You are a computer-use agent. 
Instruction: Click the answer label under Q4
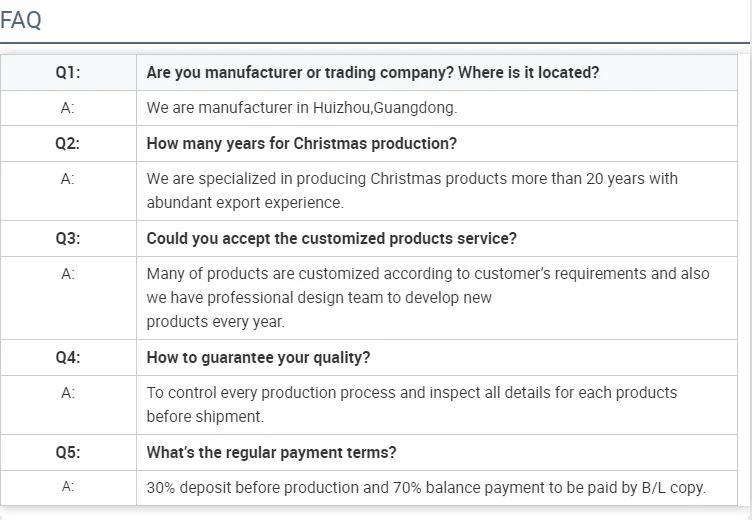tap(68, 393)
